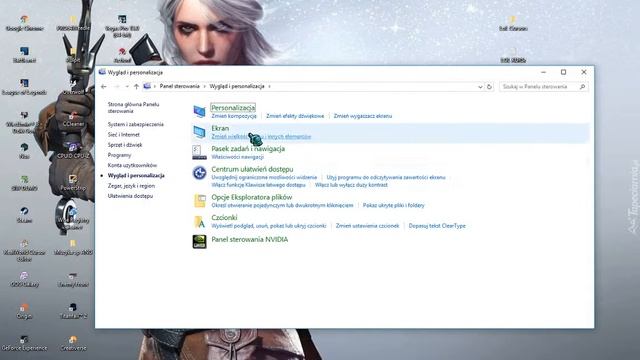Click Włącz funkcję Klawisze łatwego dostępu

258,185
